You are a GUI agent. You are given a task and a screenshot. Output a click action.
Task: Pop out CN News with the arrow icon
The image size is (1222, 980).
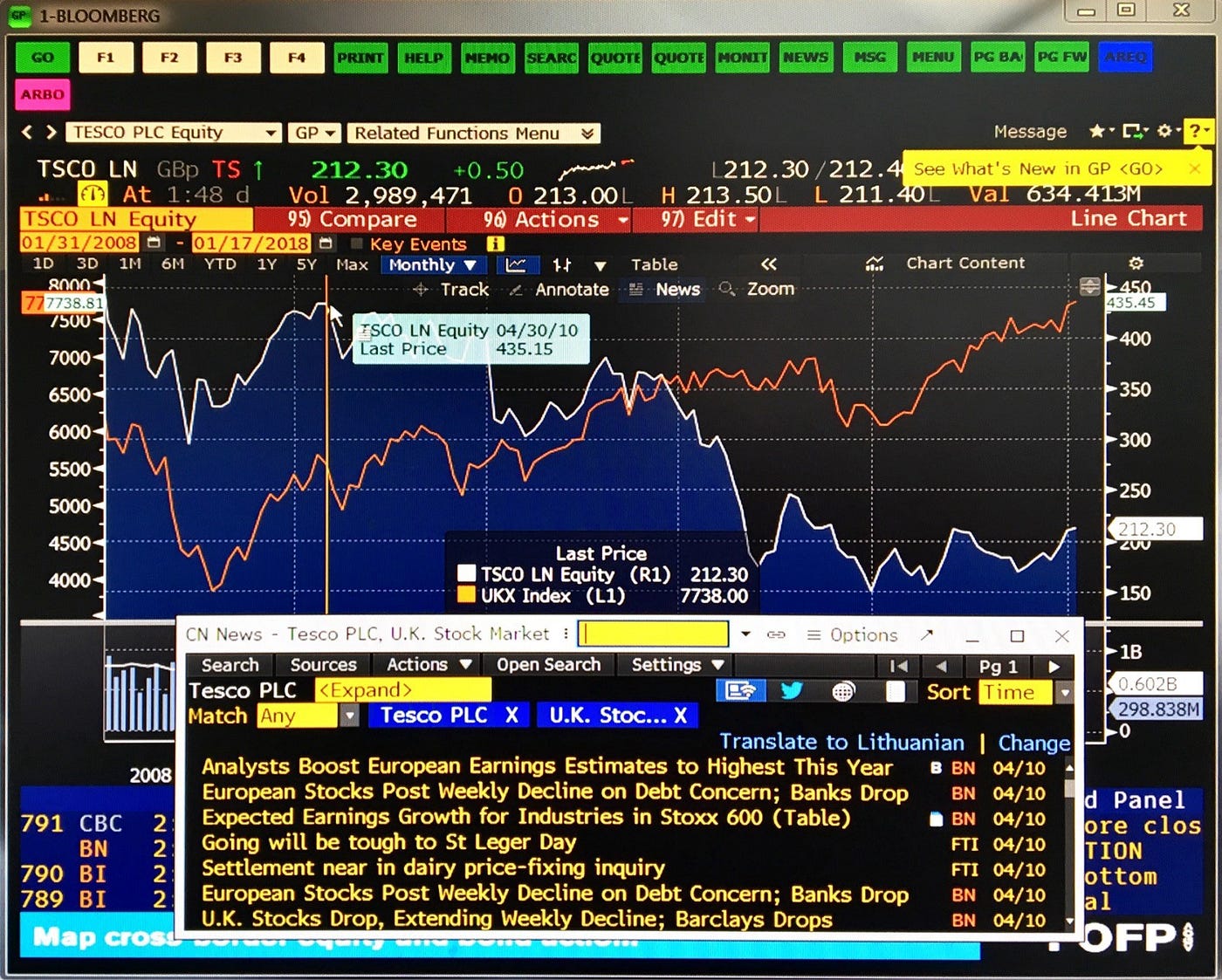click(x=926, y=634)
